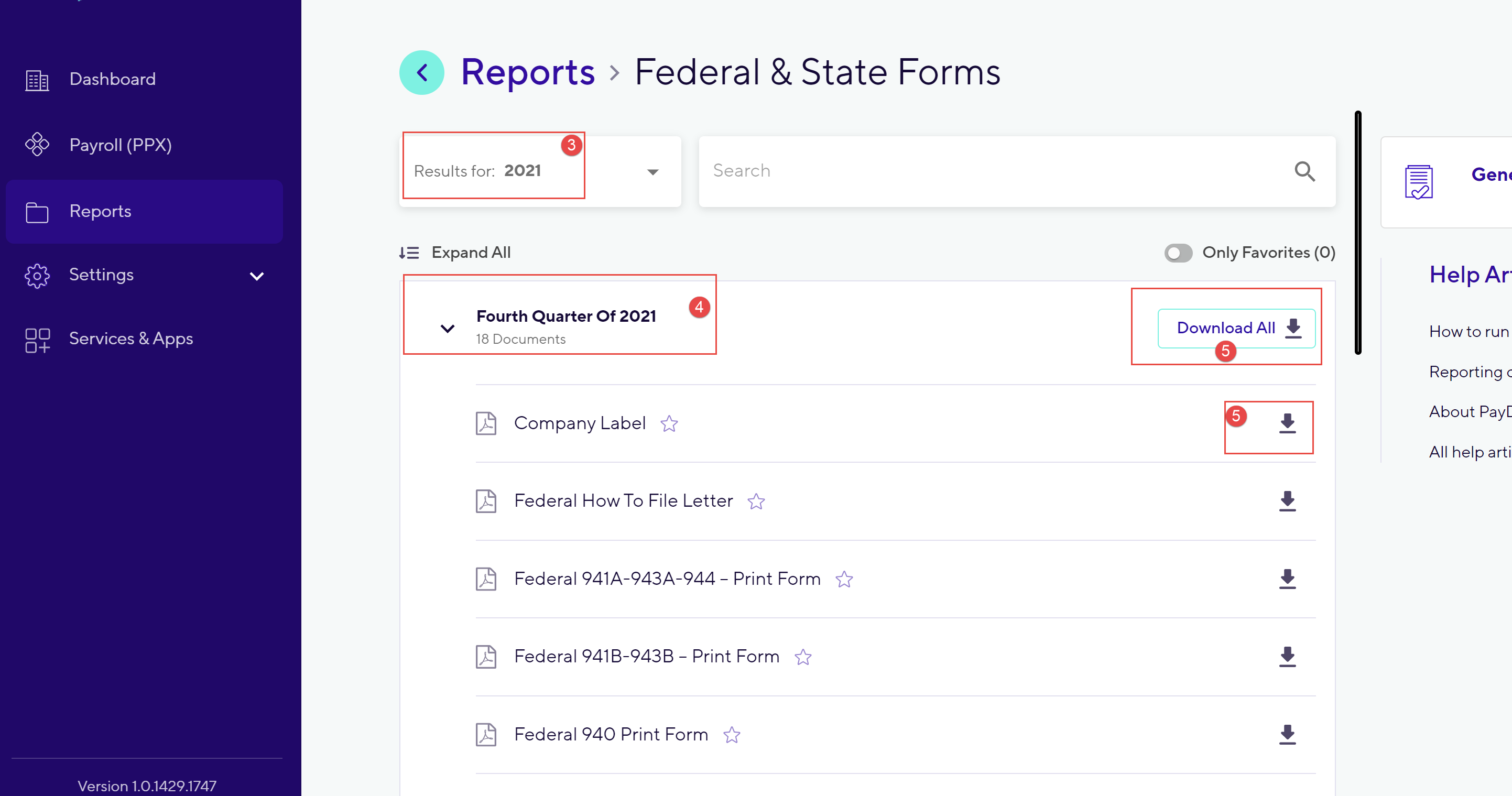Viewport: 1512px width, 796px height.
Task: Expand the Settings sidebar submenu
Action: tap(256, 275)
